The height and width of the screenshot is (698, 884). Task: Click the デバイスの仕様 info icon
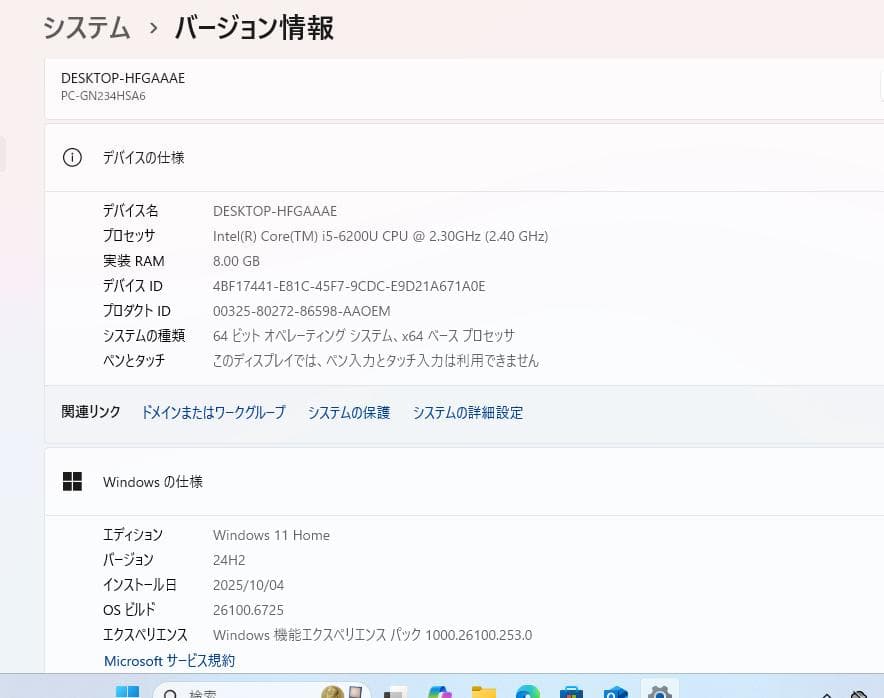tap(72, 157)
